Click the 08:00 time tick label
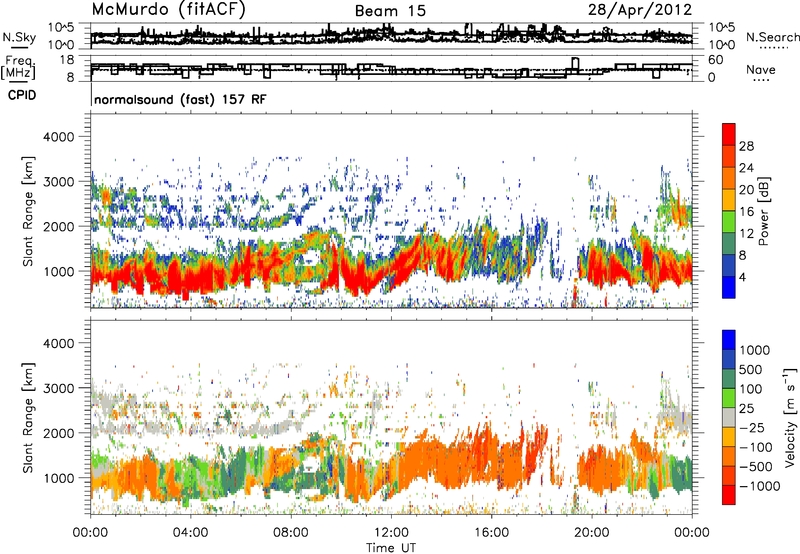This screenshot has width=800, height=554. [x=291, y=533]
